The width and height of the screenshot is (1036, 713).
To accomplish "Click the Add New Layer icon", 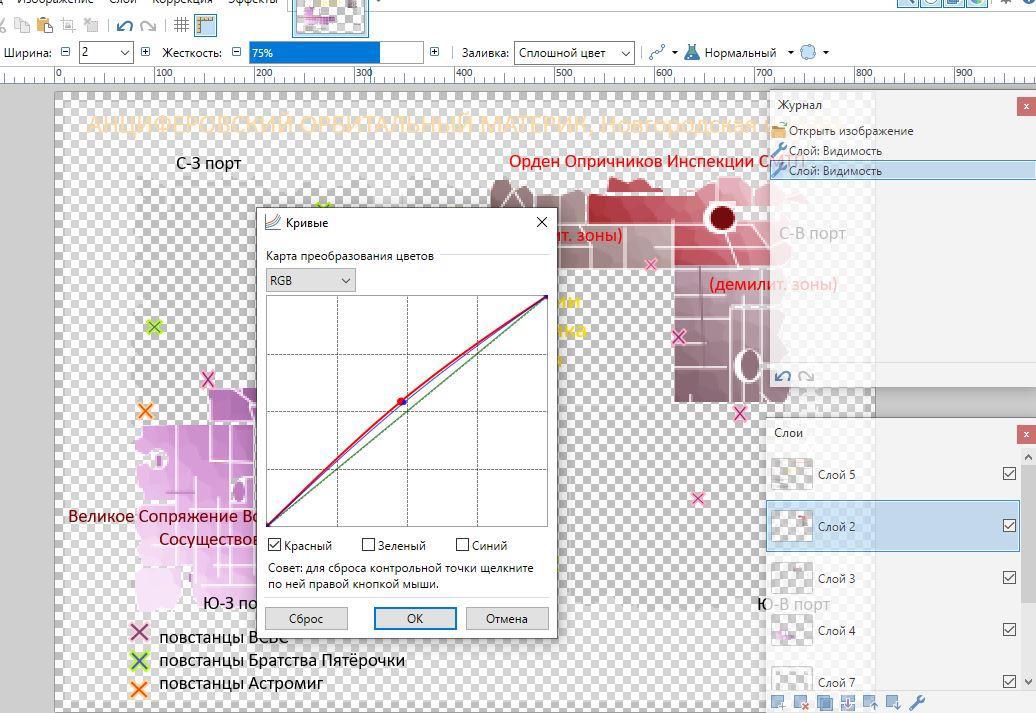I will [x=778, y=703].
